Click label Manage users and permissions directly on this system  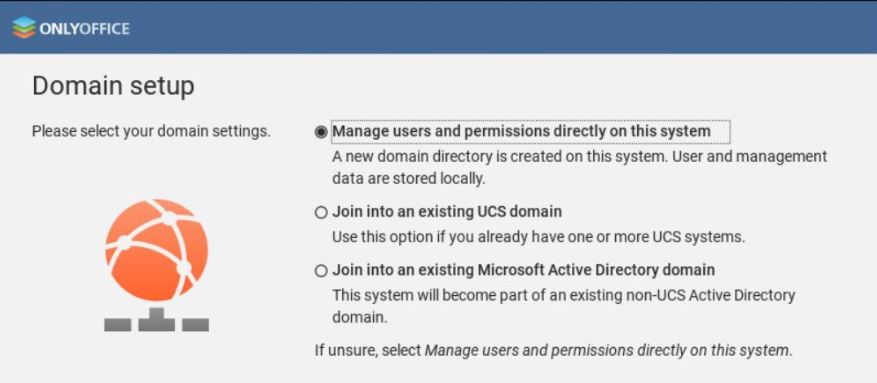coord(522,131)
